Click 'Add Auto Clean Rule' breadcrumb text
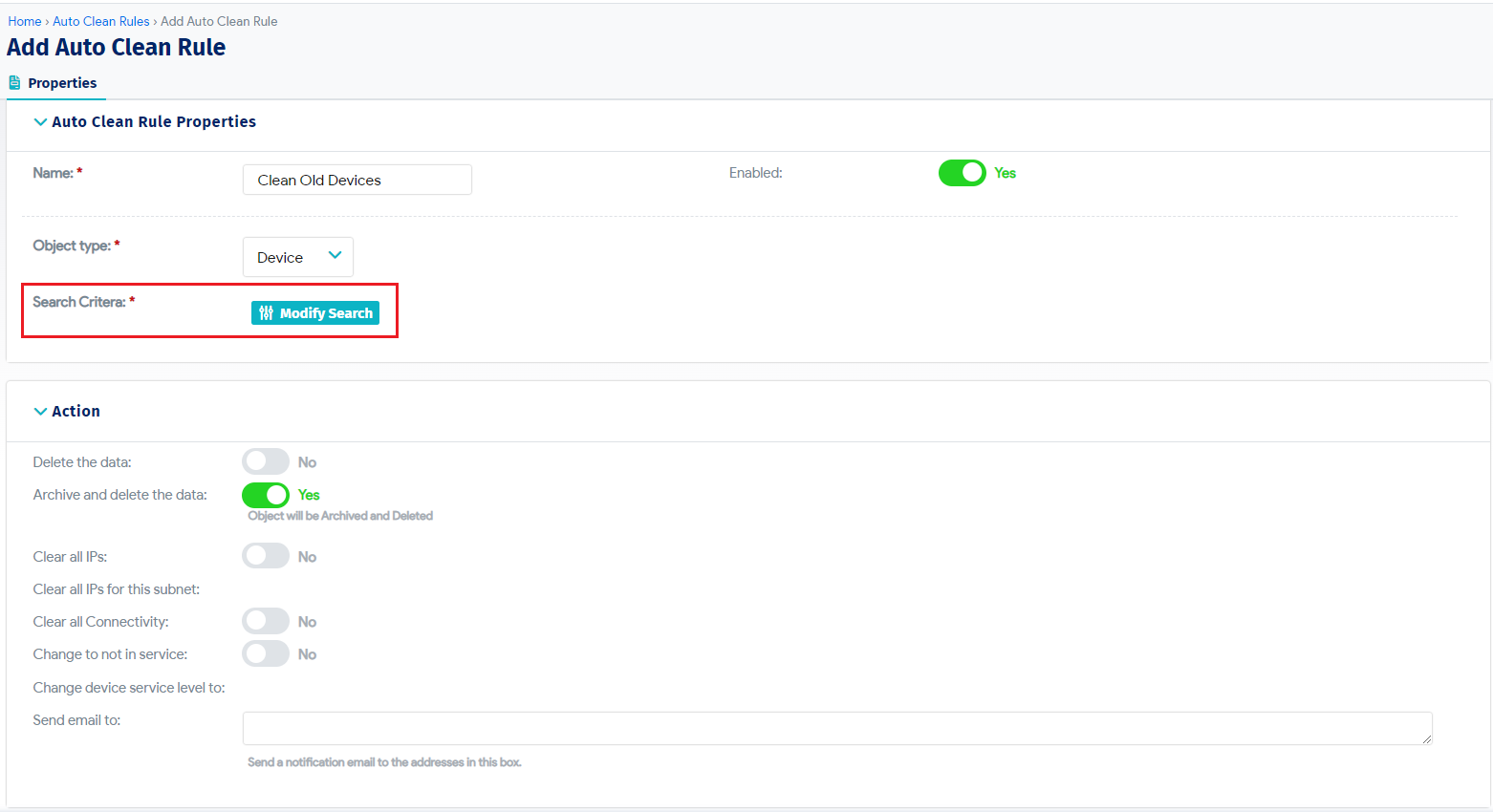Viewport: 1493px width, 812px height. click(x=219, y=21)
